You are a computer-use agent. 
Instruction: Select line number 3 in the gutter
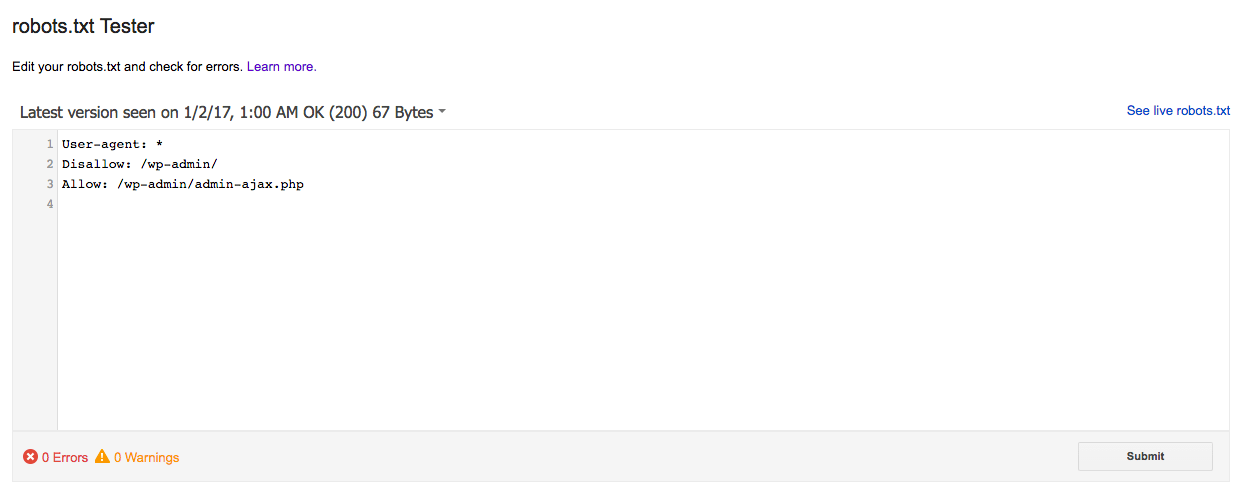point(49,184)
